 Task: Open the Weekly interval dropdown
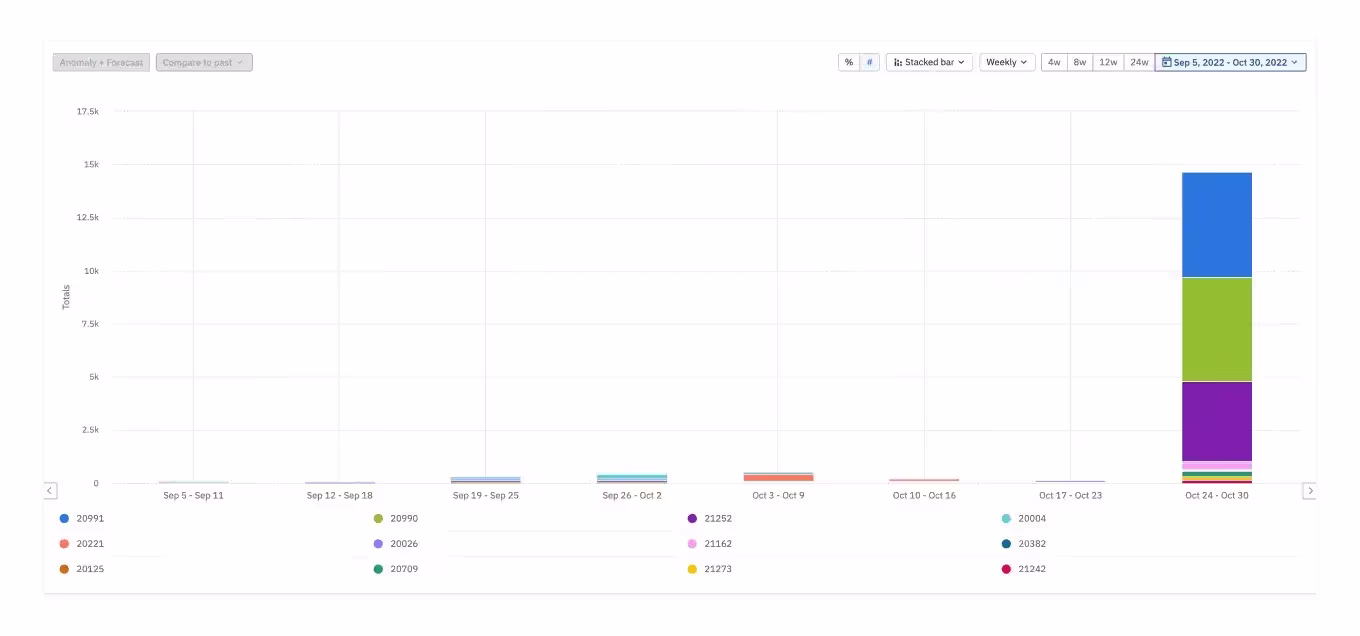[x=1007, y=62]
